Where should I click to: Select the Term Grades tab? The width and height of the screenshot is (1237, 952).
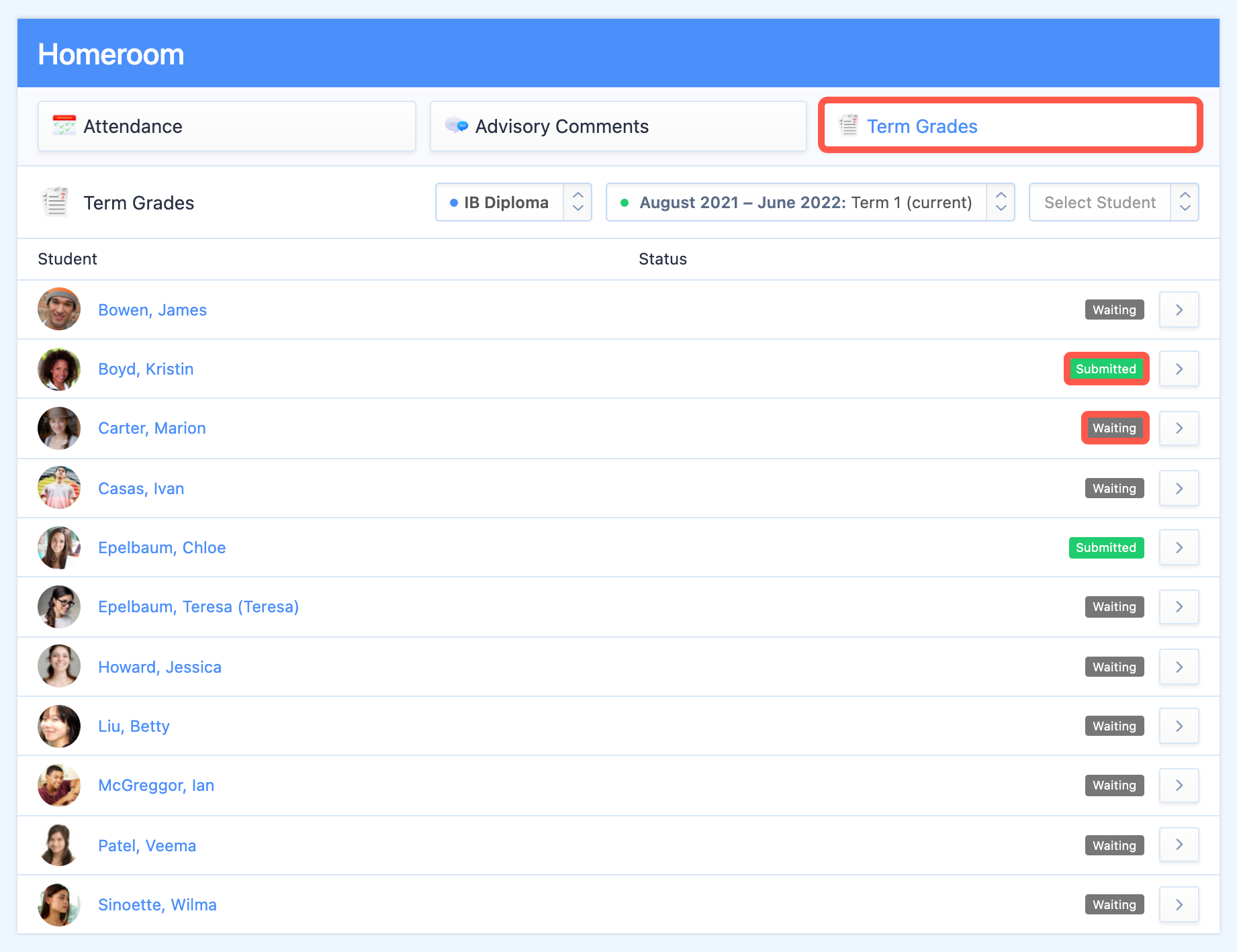coord(1010,126)
